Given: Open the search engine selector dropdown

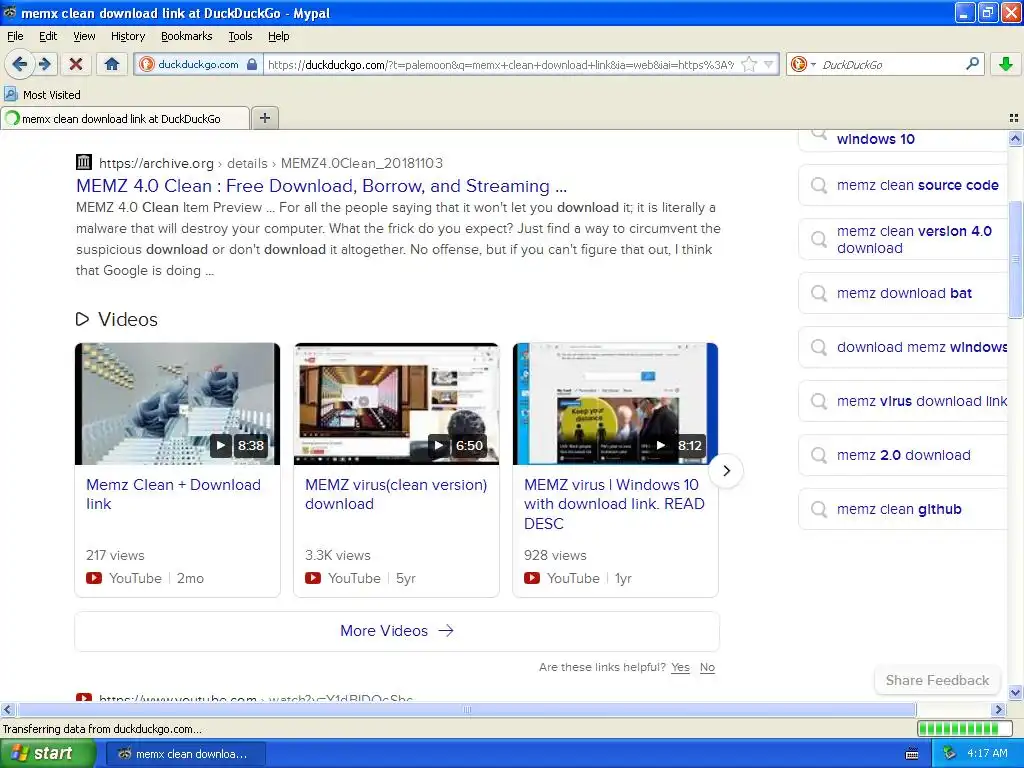Looking at the screenshot, I should tap(803, 64).
